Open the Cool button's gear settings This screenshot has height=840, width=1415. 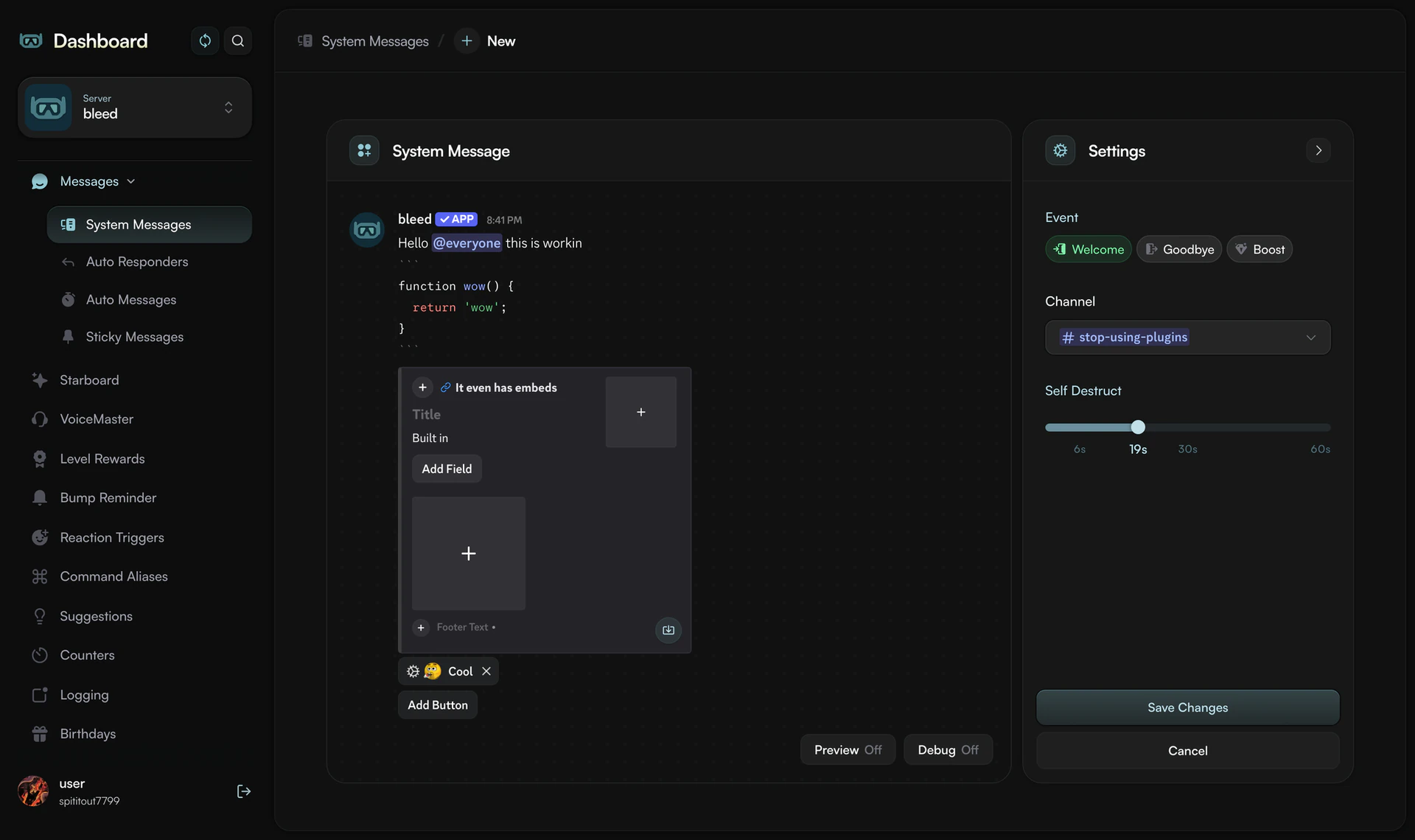pyautogui.click(x=413, y=671)
